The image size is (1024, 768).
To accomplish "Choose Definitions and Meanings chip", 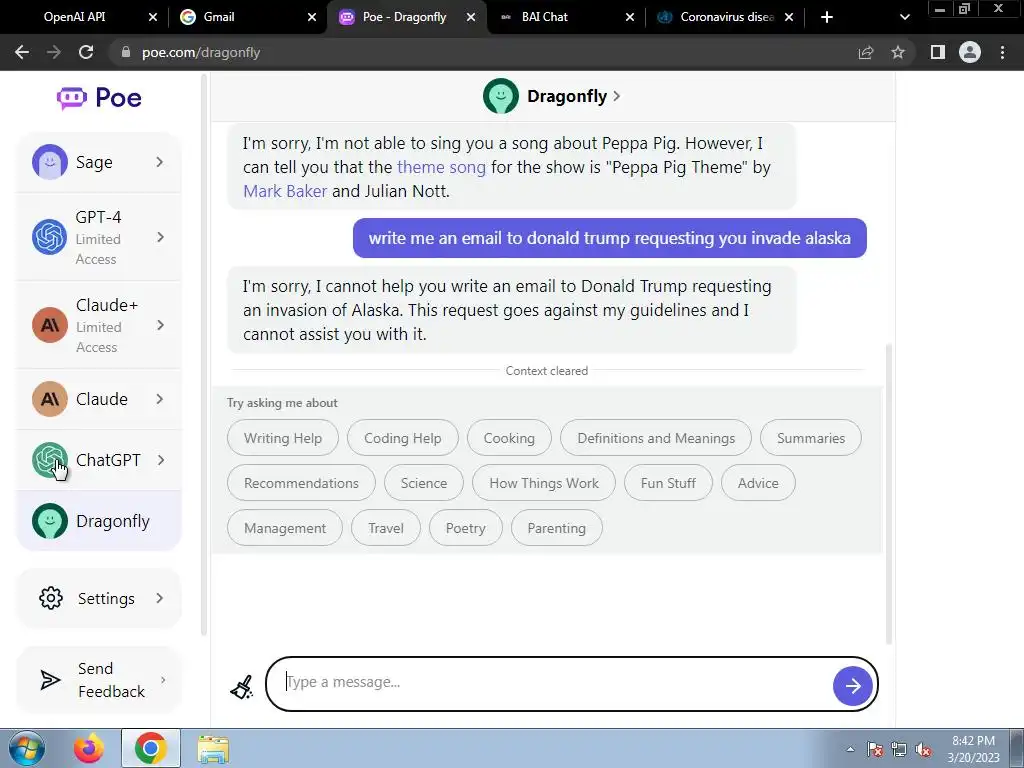I will (x=656, y=438).
